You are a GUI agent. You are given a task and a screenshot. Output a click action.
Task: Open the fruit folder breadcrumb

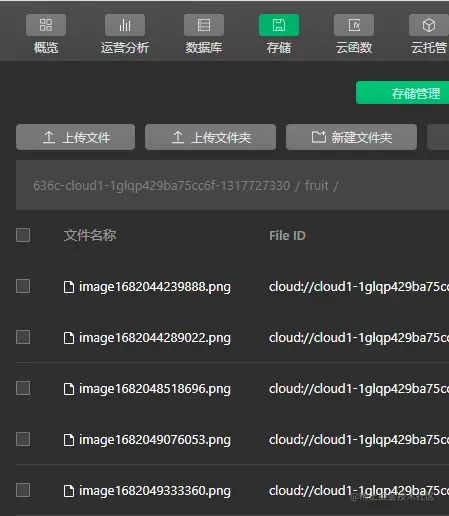pos(317,185)
